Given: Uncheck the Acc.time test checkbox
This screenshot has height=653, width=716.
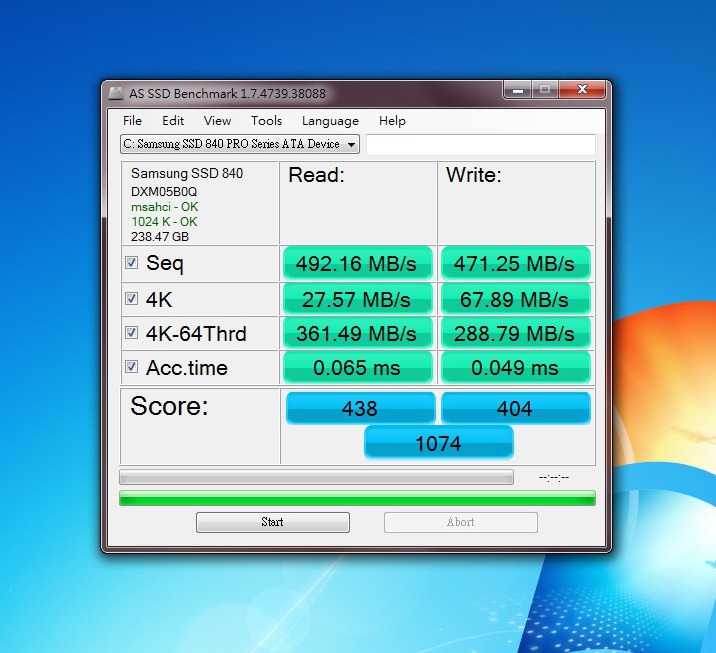Looking at the screenshot, I should [132, 367].
